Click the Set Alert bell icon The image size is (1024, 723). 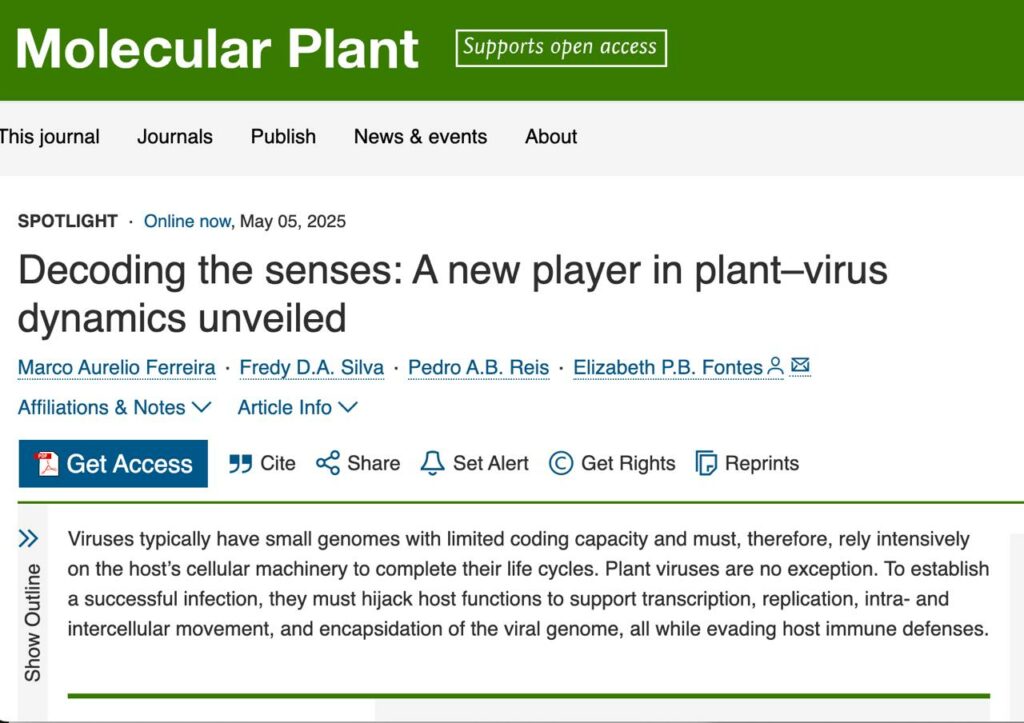[x=432, y=463]
